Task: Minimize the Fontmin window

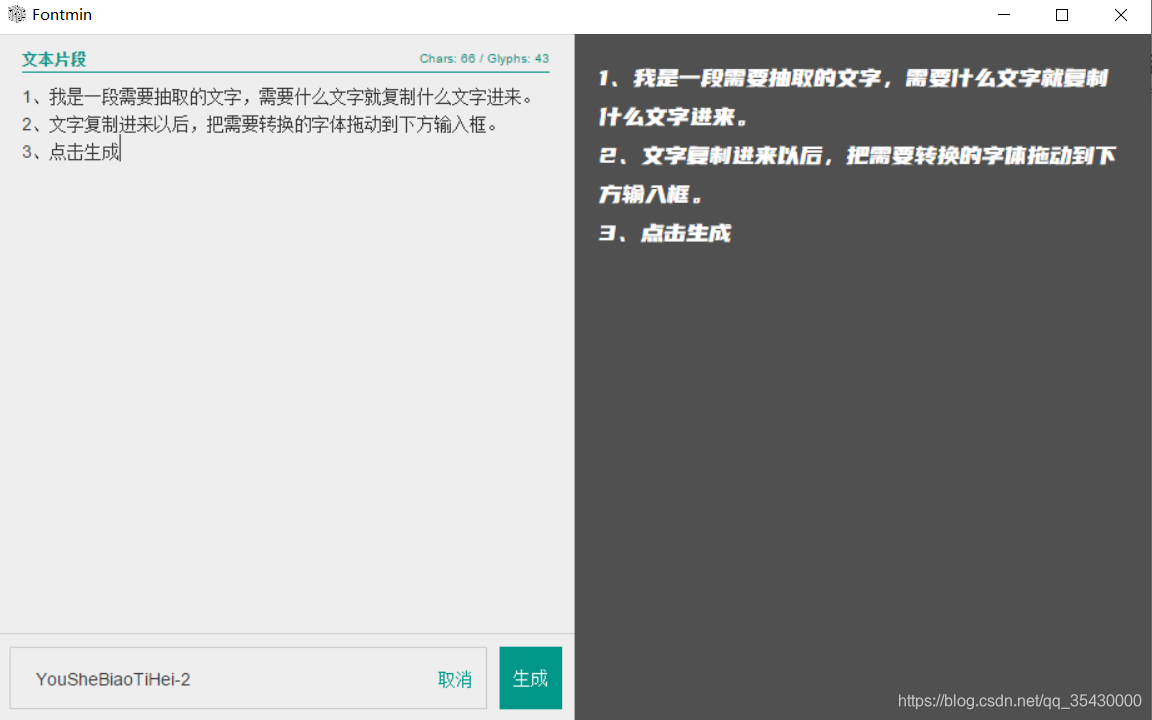Action: 1003,15
